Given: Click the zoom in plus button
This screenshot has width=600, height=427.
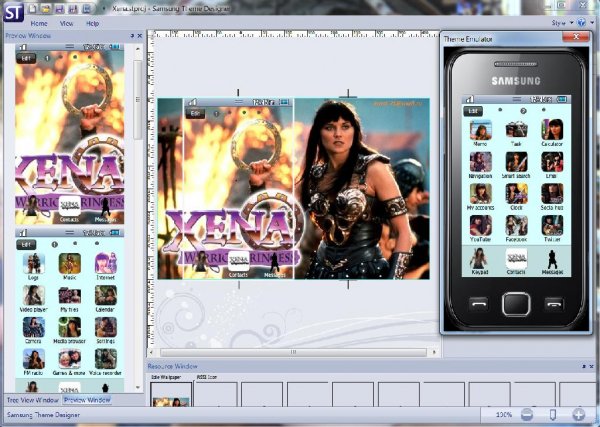Looking at the screenshot, I should pyautogui.click(x=579, y=414).
